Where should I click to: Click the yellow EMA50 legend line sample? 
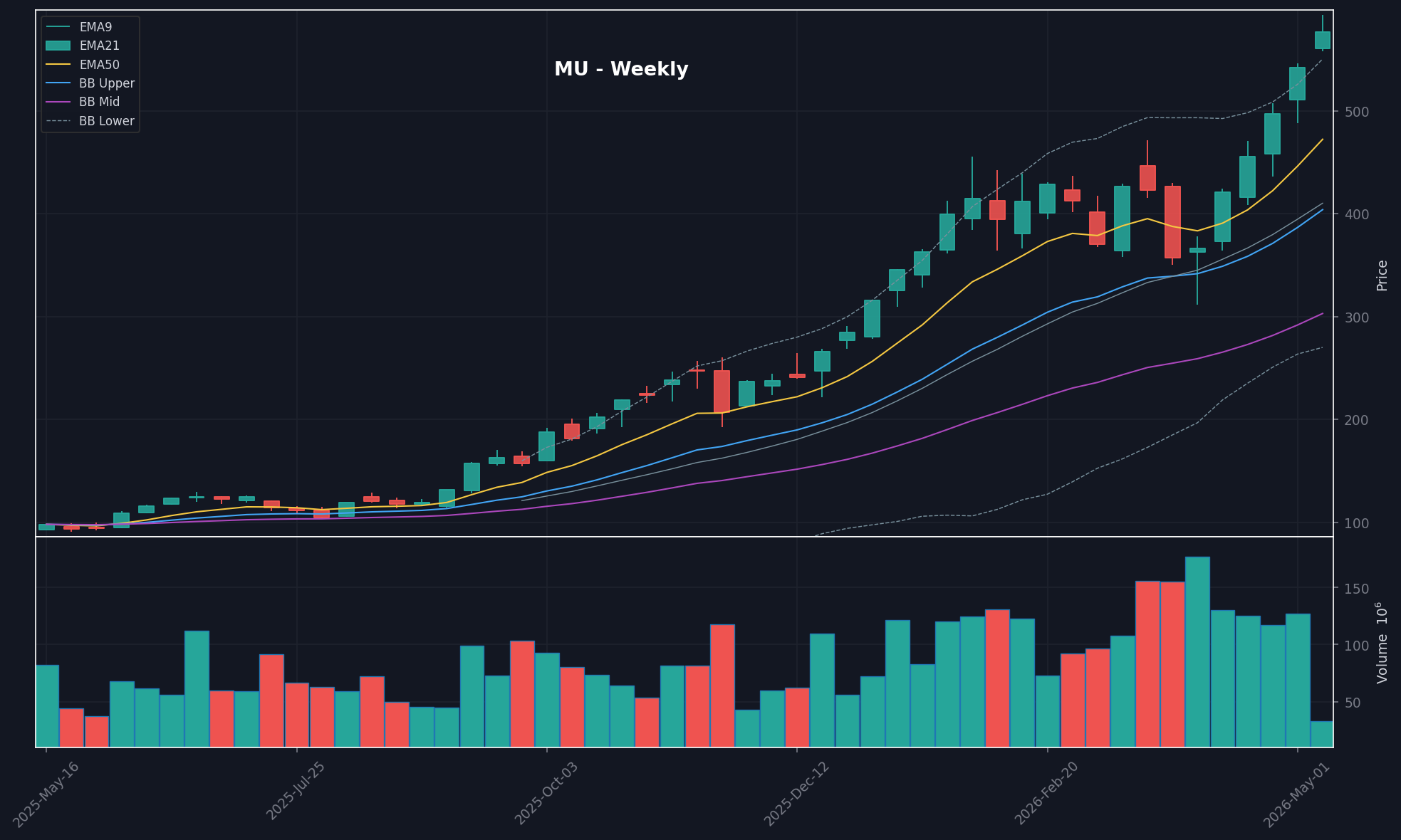pyautogui.click(x=58, y=65)
